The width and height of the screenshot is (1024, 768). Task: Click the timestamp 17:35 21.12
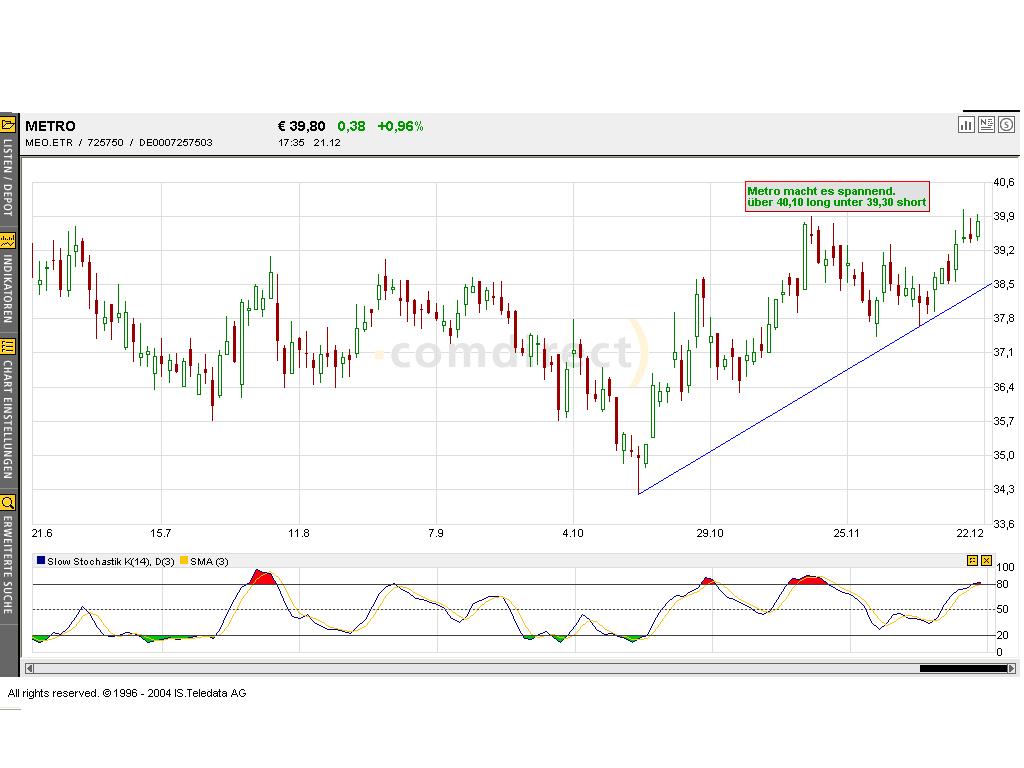(x=309, y=142)
